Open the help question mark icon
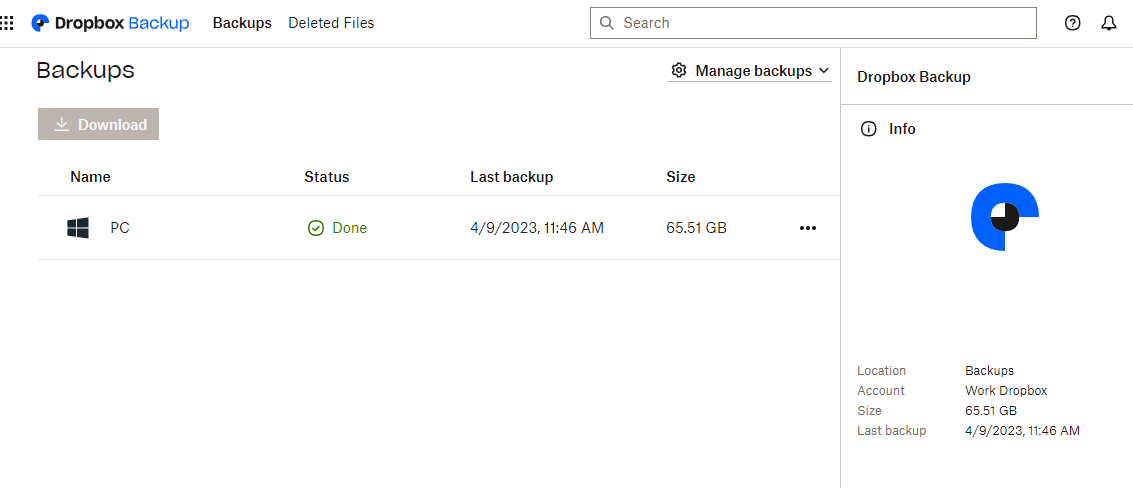This screenshot has width=1133, height=488. (1073, 23)
